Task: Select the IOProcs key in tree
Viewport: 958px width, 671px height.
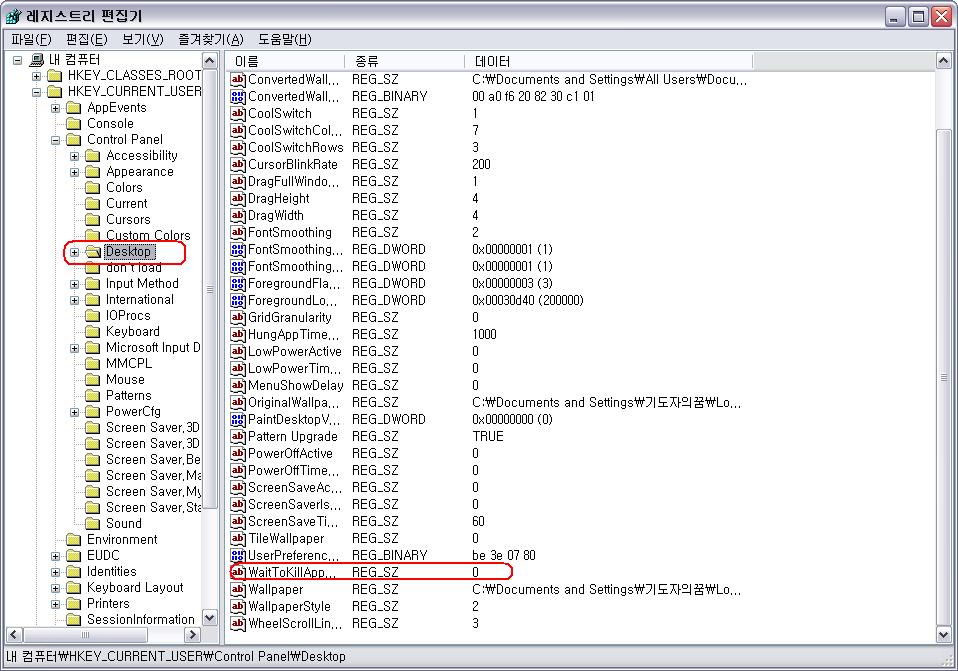Action: [x=128, y=316]
